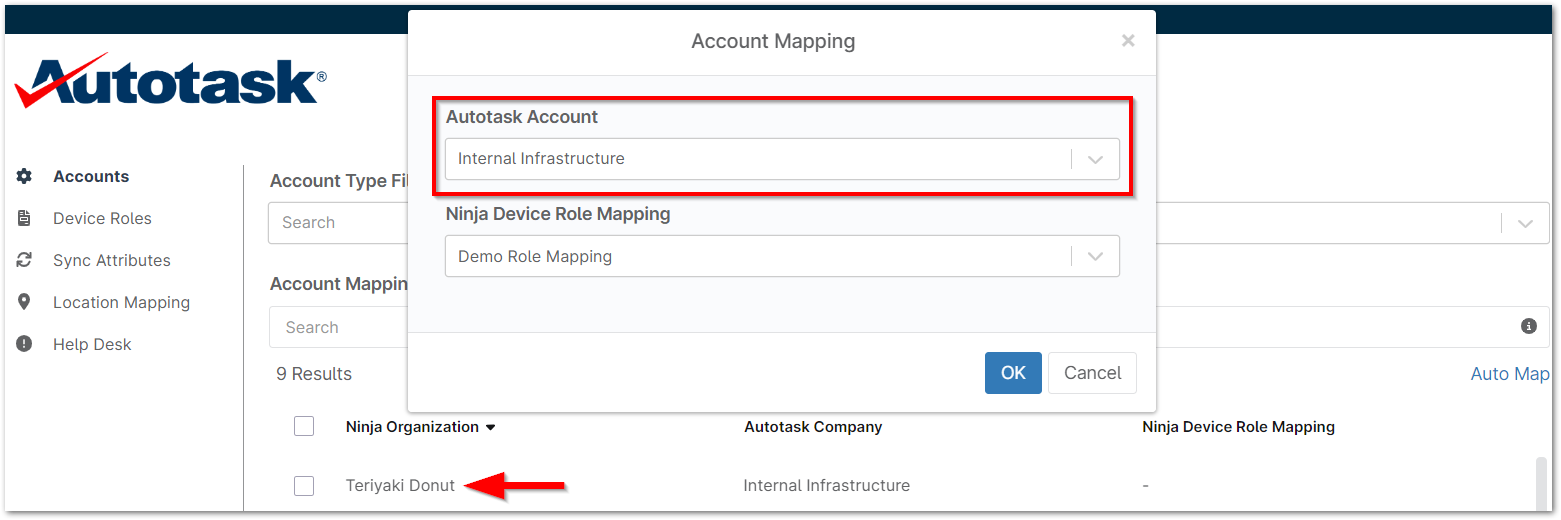The height and width of the screenshot is (520, 1561).
Task: Click the Help Desk alert icon
Action: click(x=24, y=344)
